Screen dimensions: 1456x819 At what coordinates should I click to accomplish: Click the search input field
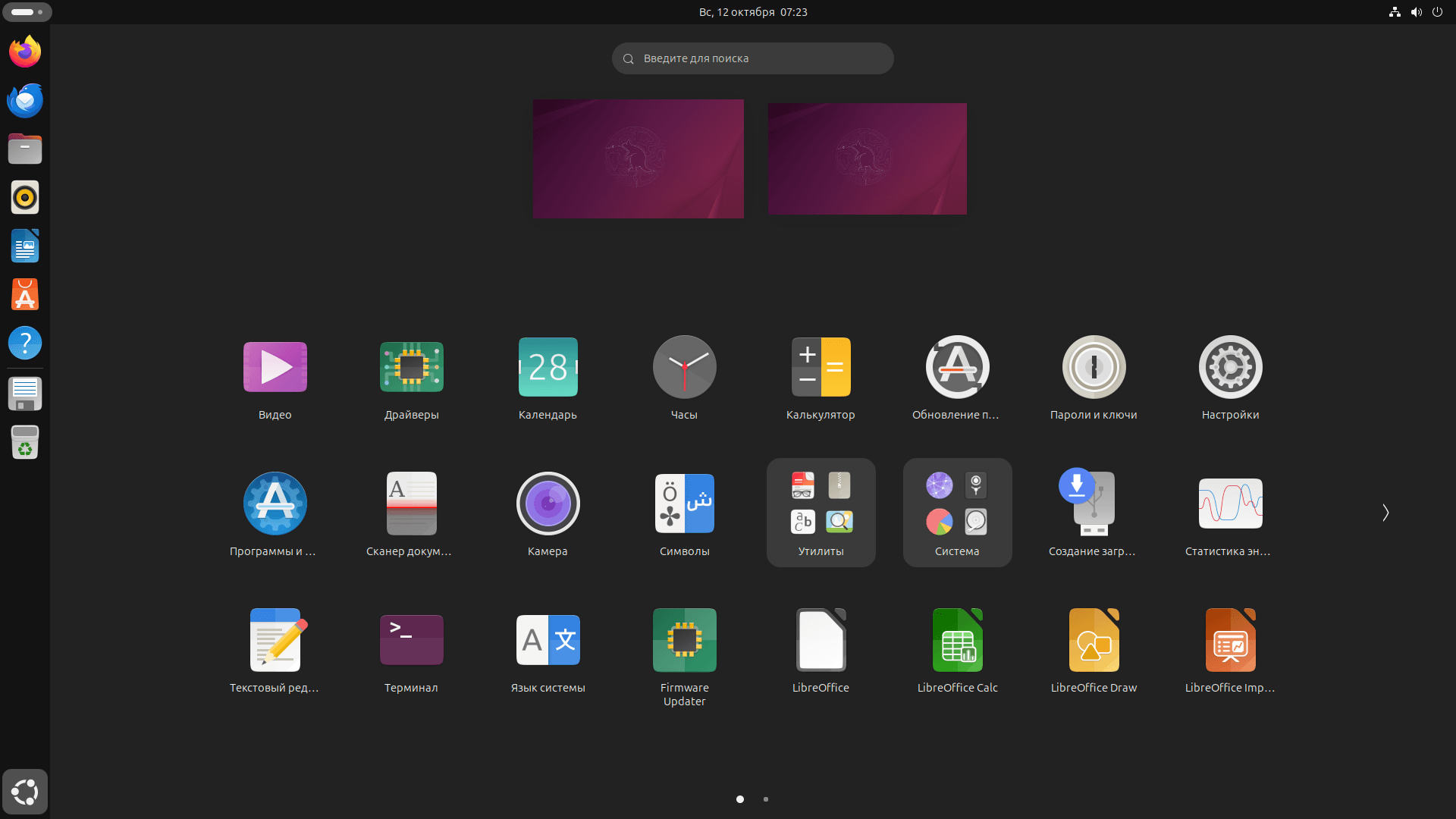point(752,58)
